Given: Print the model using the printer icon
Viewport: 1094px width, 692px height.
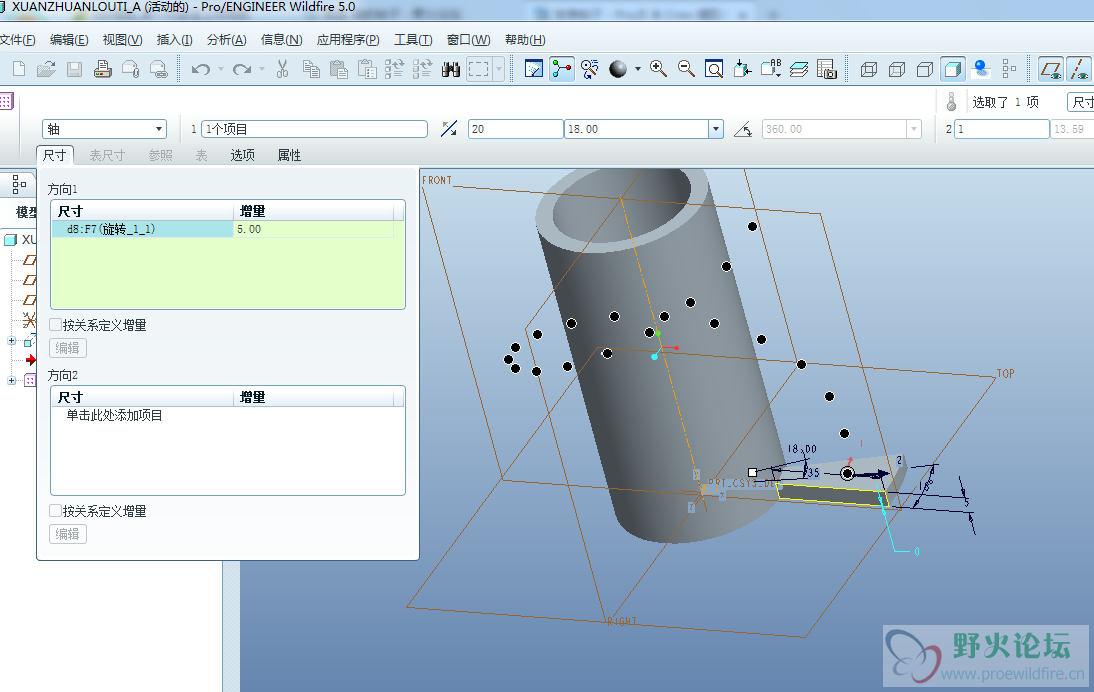Looking at the screenshot, I should (x=103, y=69).
